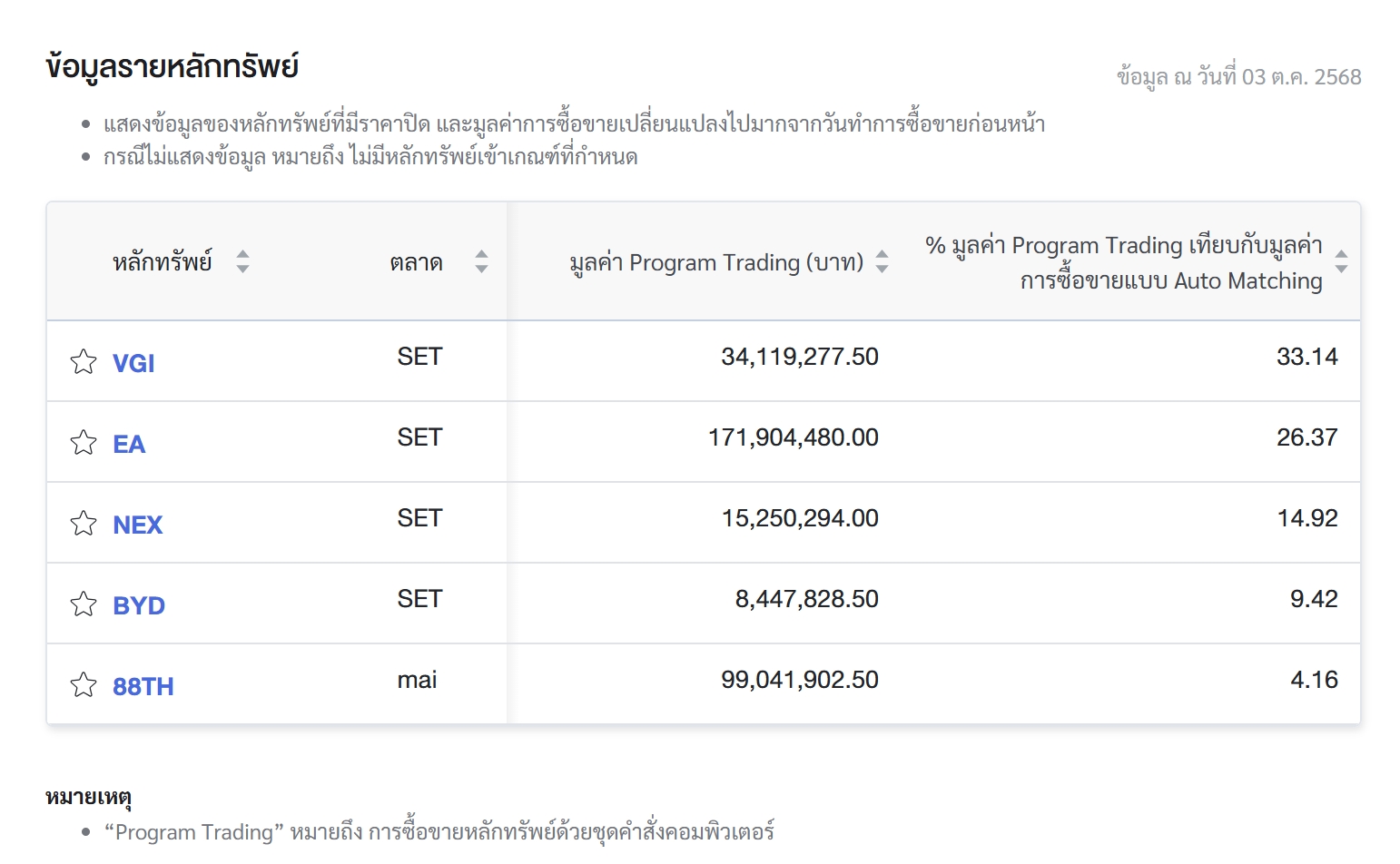Toggle favorite star for EA

click(x=84, y=442)
